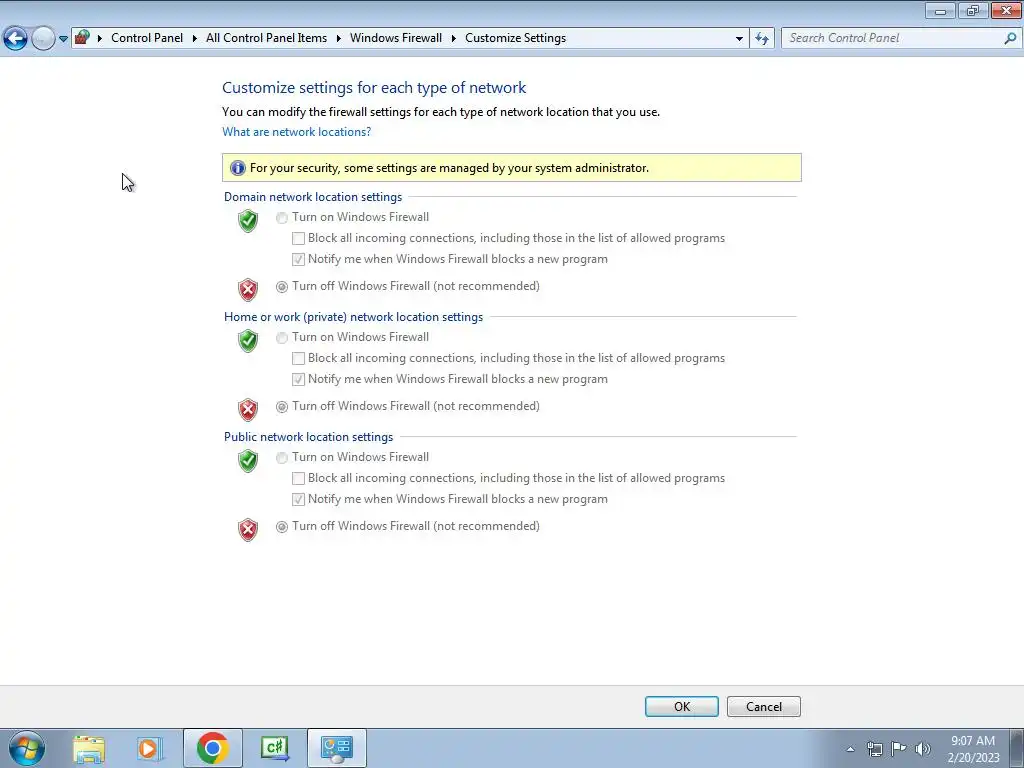Image resolution: width=1024 pixels, height=768 pixels.
Task: Minimize the Control Panel window
Action: [940, 10]
